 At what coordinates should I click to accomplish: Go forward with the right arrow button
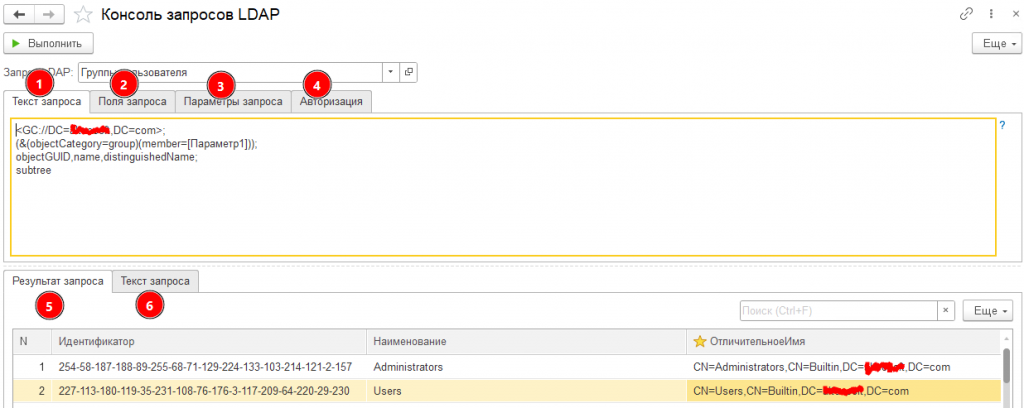tap(50, 14)
